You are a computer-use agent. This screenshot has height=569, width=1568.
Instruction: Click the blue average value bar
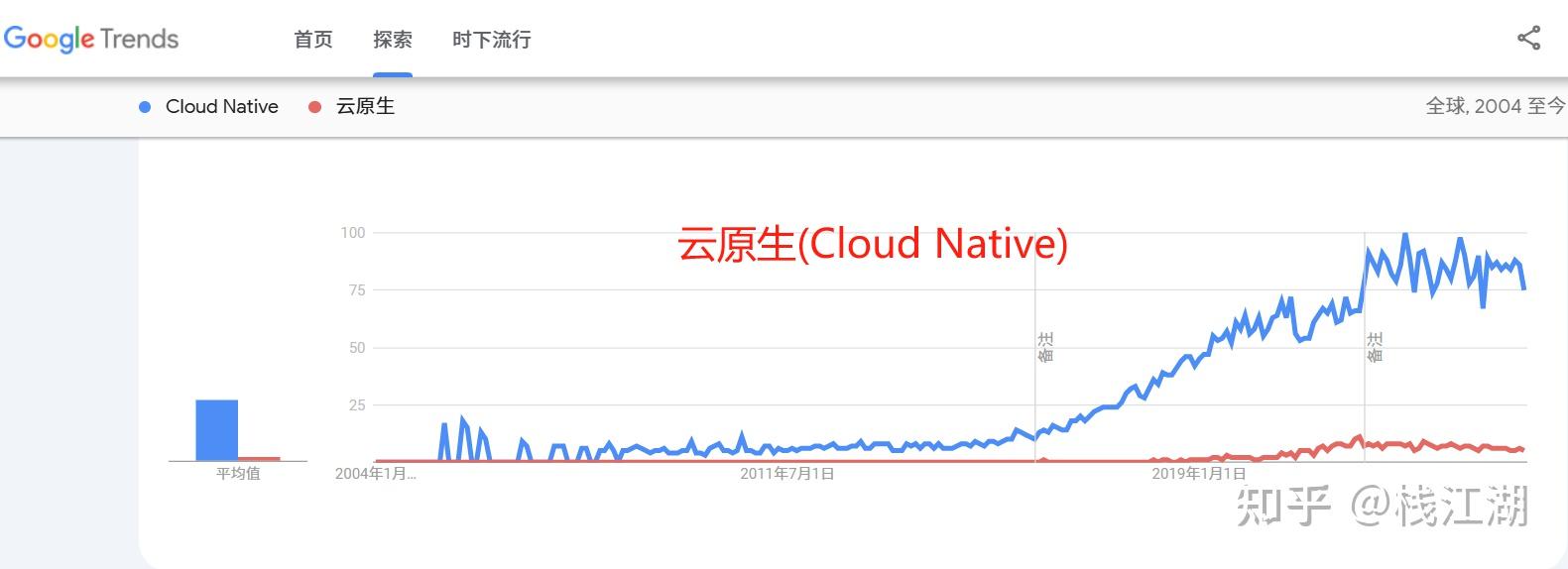(216, 430)
